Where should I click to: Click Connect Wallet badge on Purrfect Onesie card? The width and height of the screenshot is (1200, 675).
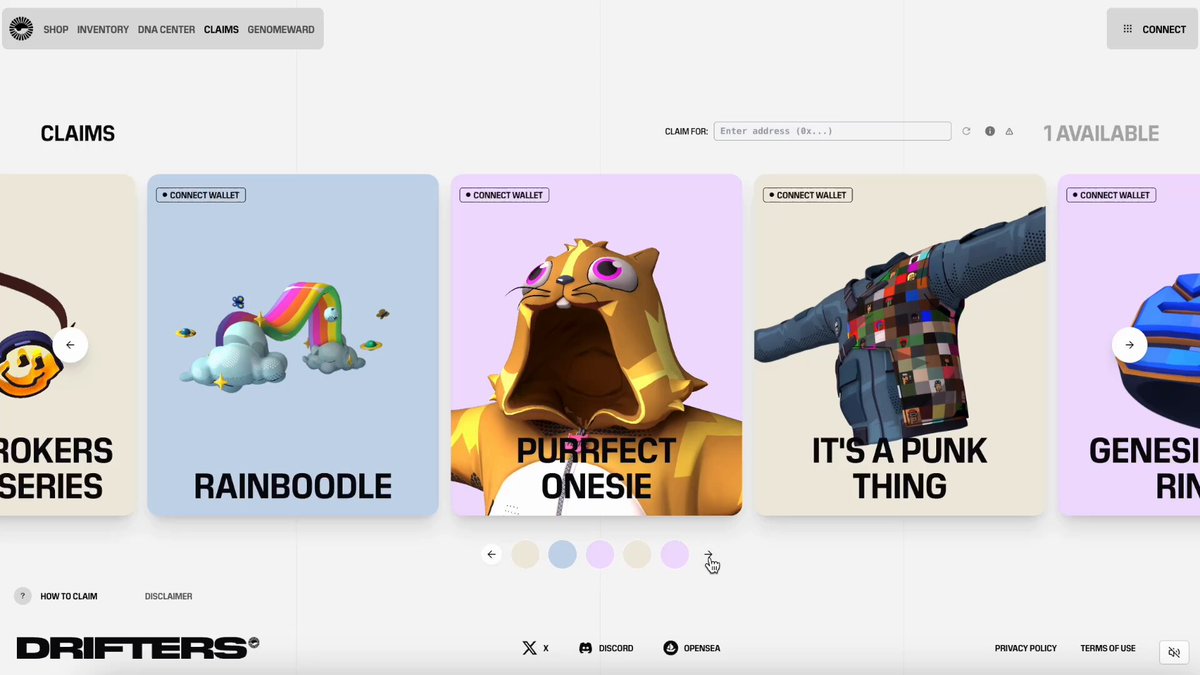point(504,195)
